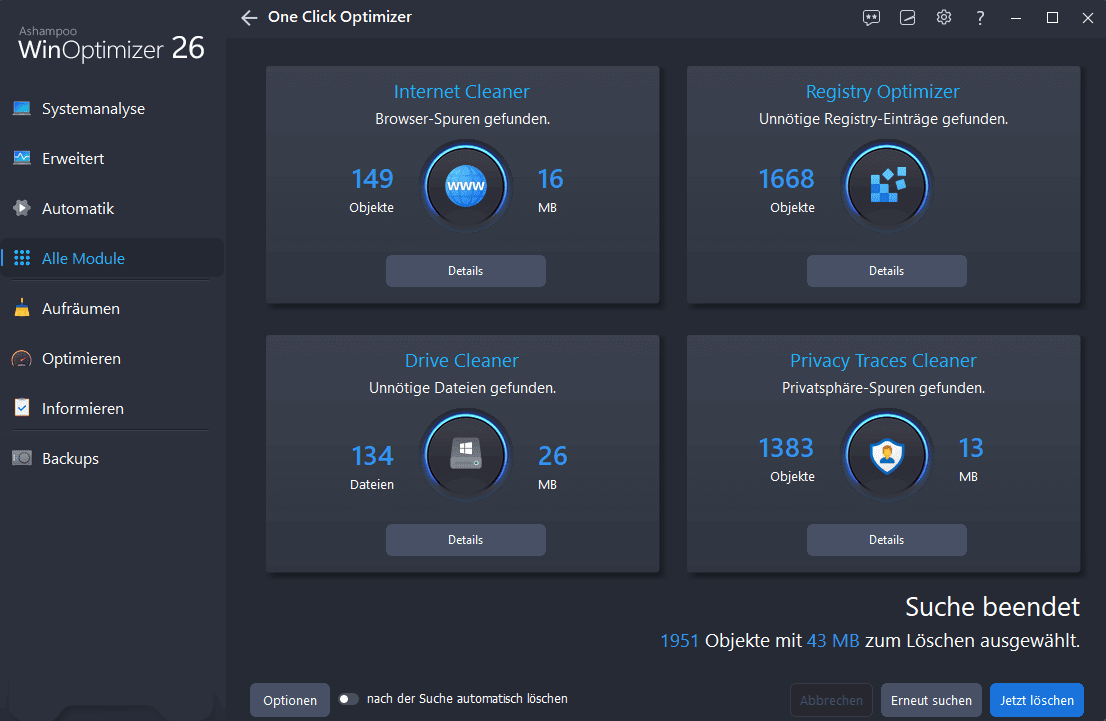Go to Automatik in the sidebar
1106x721 pixels.
point(78,209)
